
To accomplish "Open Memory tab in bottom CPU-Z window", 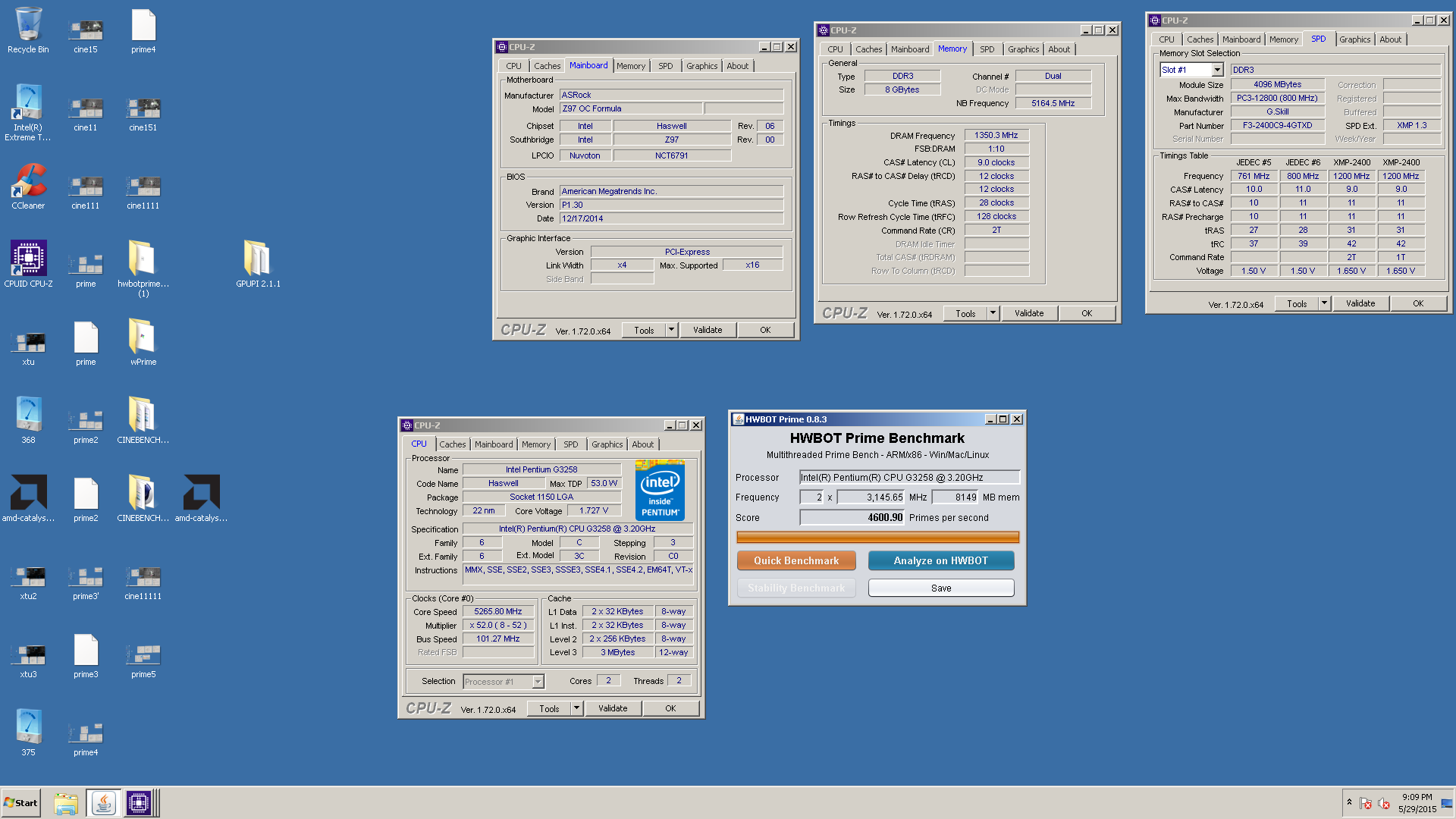I will [x=536, y=444].
